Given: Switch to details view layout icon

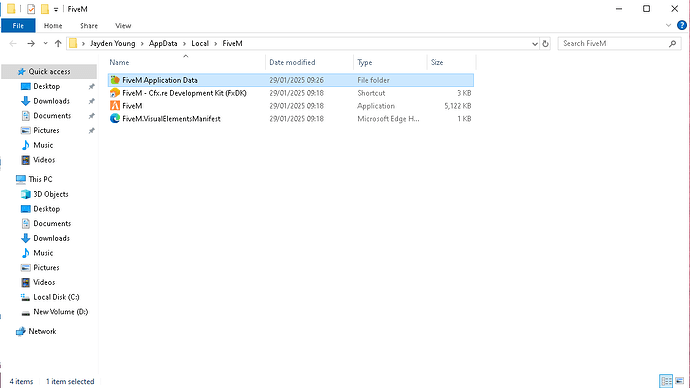Looking at the screenshot, I should 666,381.
